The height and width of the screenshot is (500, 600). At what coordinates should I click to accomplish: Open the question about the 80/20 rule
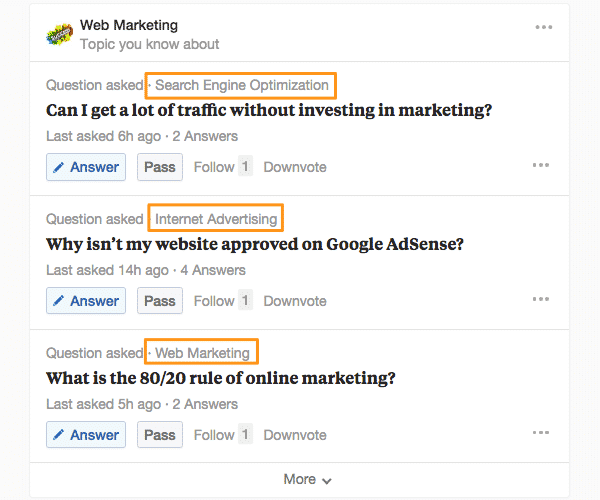point(220,378)
